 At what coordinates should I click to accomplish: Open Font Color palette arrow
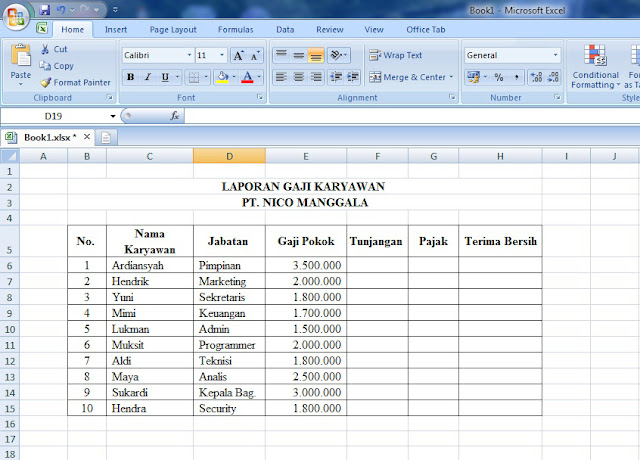tap(259, 77)
